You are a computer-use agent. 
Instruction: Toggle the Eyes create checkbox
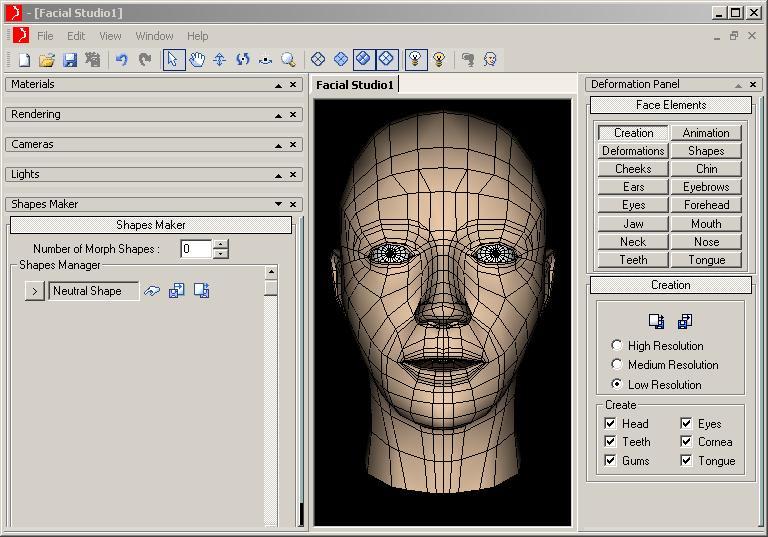coord(686,423)
